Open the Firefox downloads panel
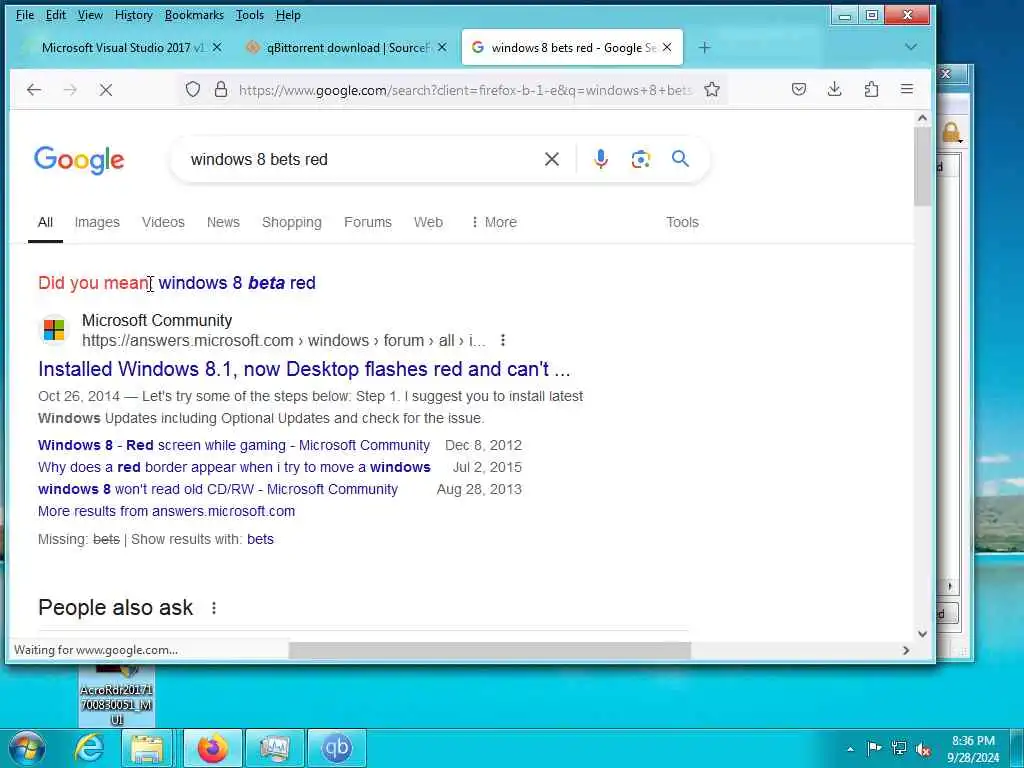The image size is (1024, 768). 835,89
